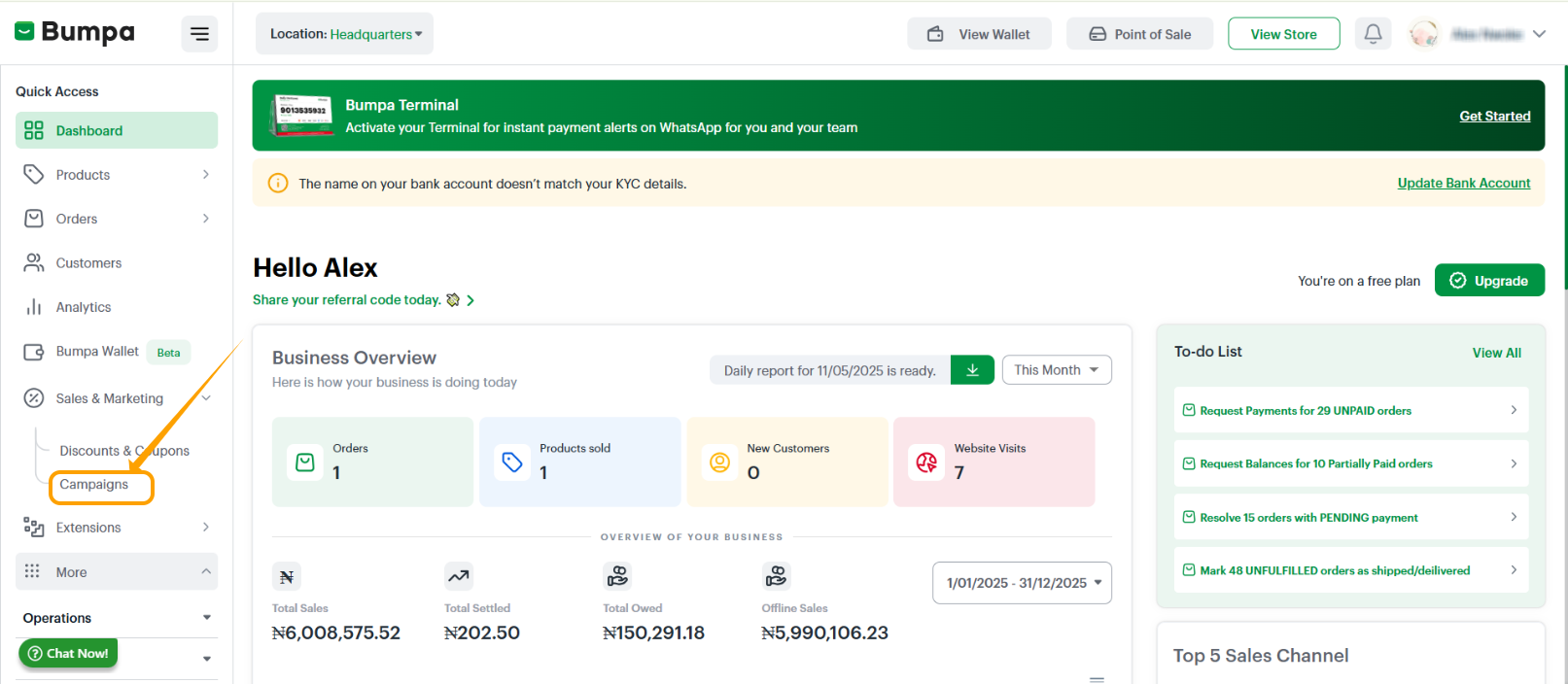Click the bank account warning info icon
Screen dimensions: 1568x684
[278, 183]
